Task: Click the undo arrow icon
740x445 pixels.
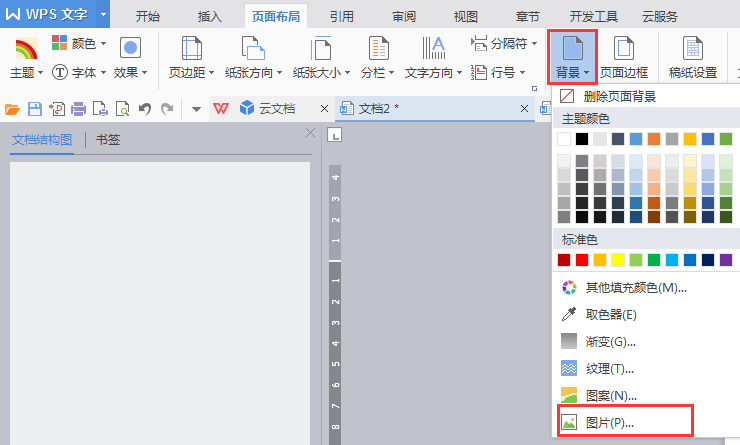Action: [x=144, y=108]
